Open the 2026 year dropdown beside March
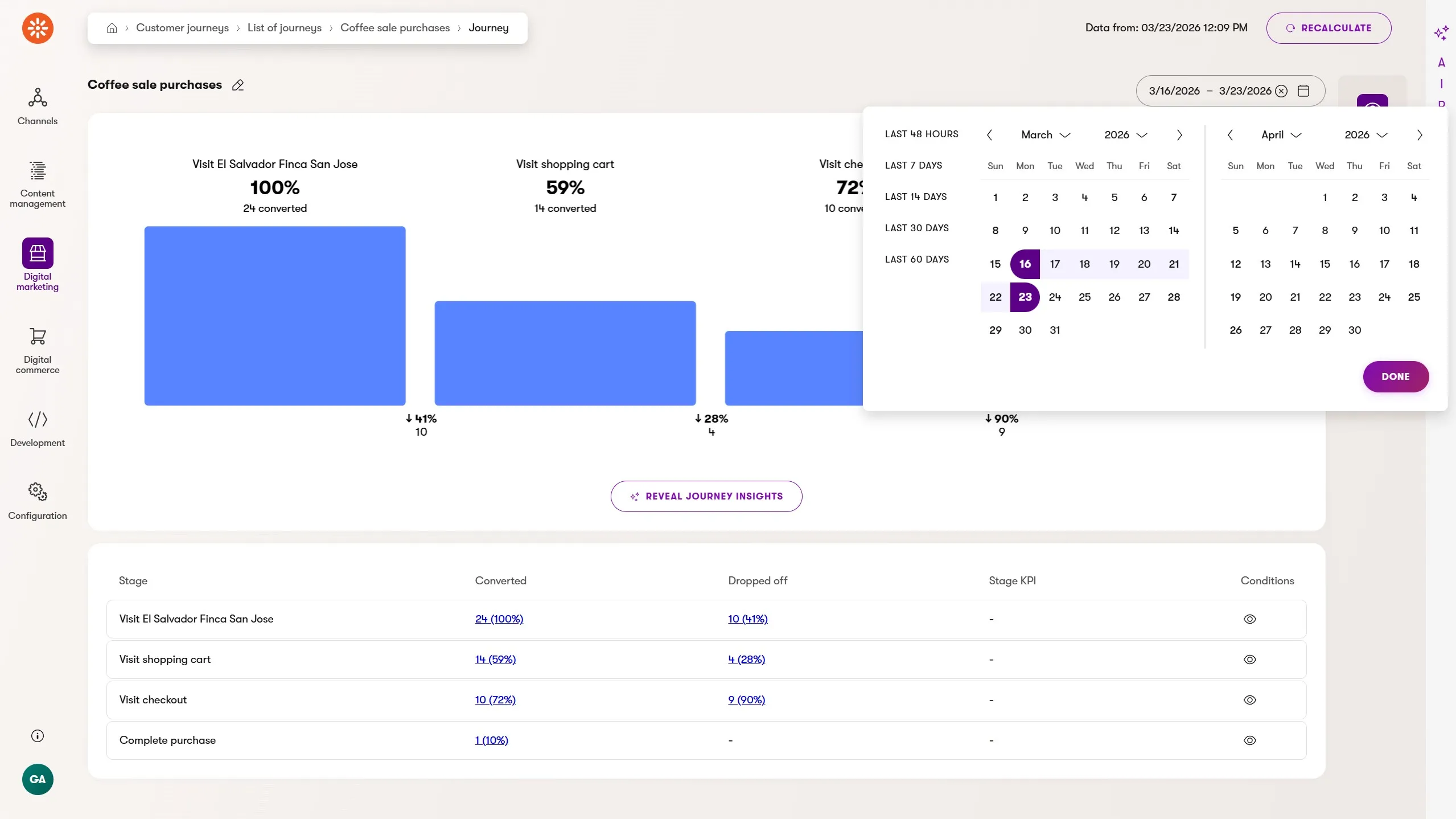The height and width of the screenshot is (819, 1456). coord(1125,135)
